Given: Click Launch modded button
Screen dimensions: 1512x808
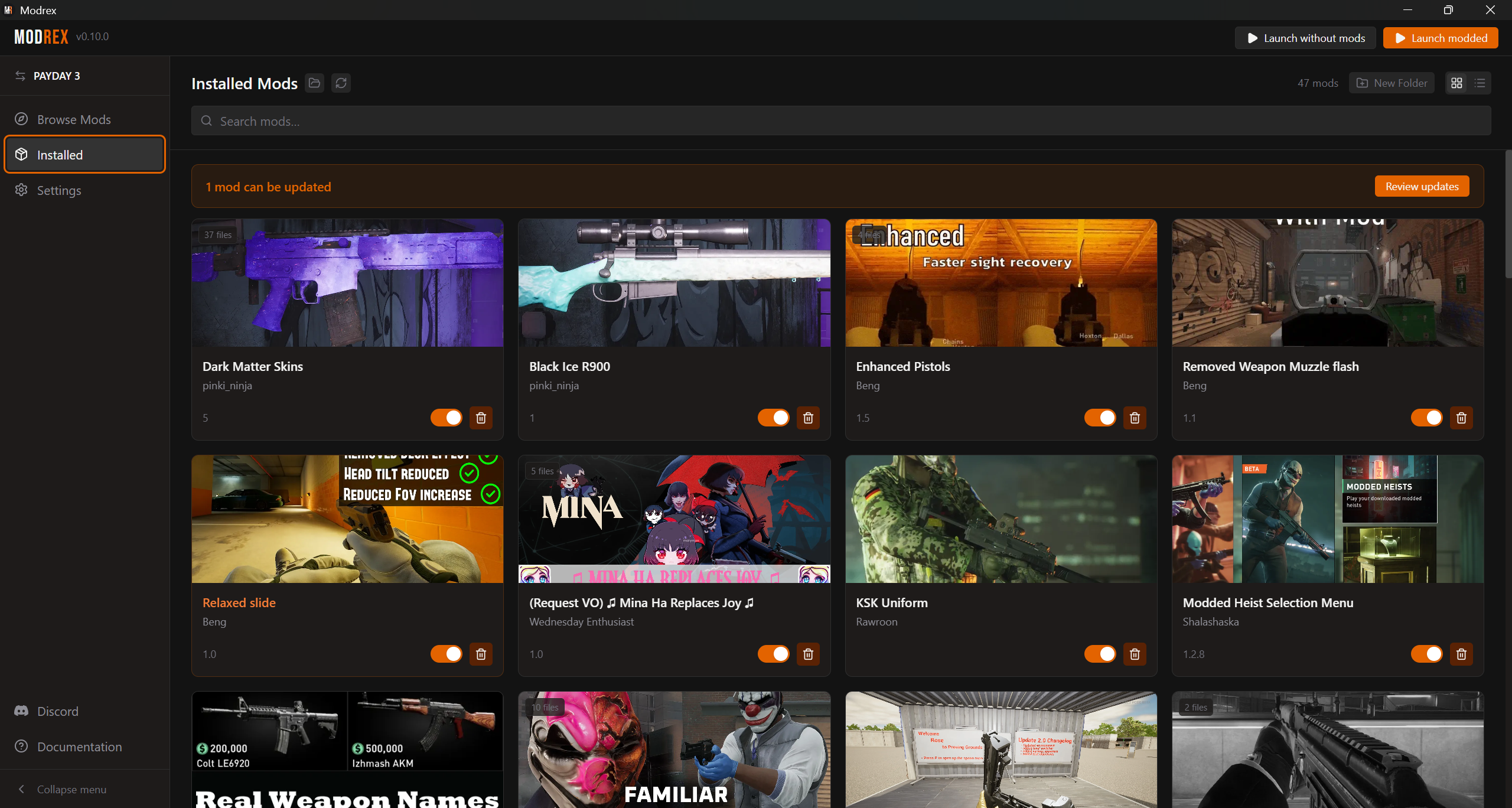Looking at the screenshot, I should point(1441,38).
